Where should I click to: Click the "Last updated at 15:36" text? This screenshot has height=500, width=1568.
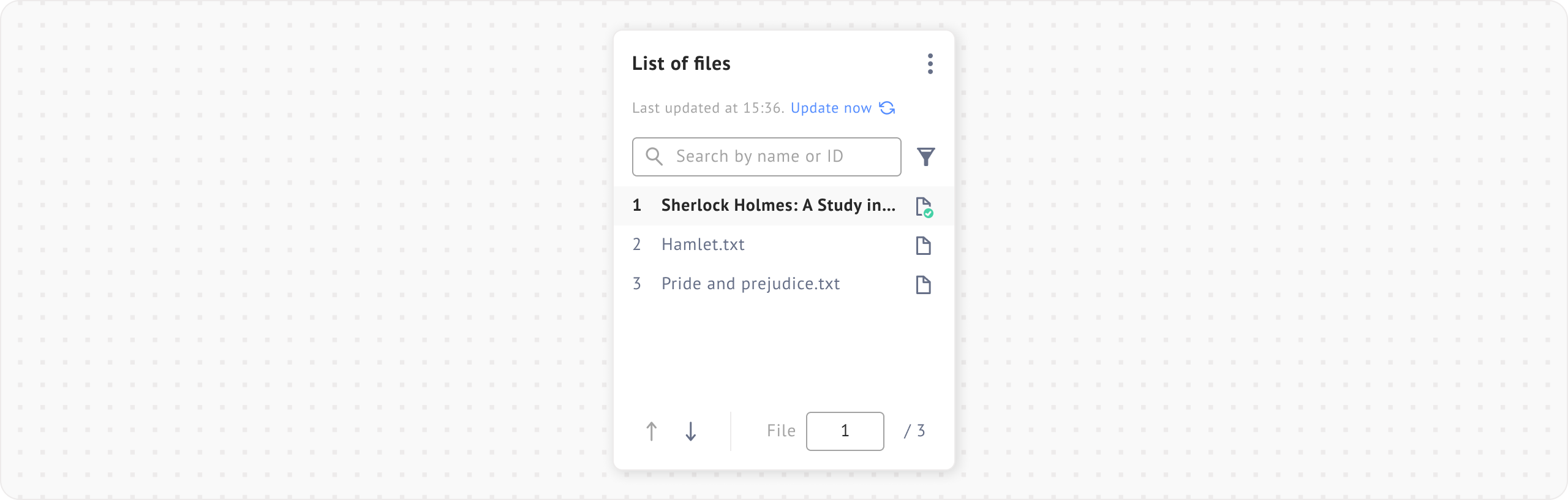point(707,108)
